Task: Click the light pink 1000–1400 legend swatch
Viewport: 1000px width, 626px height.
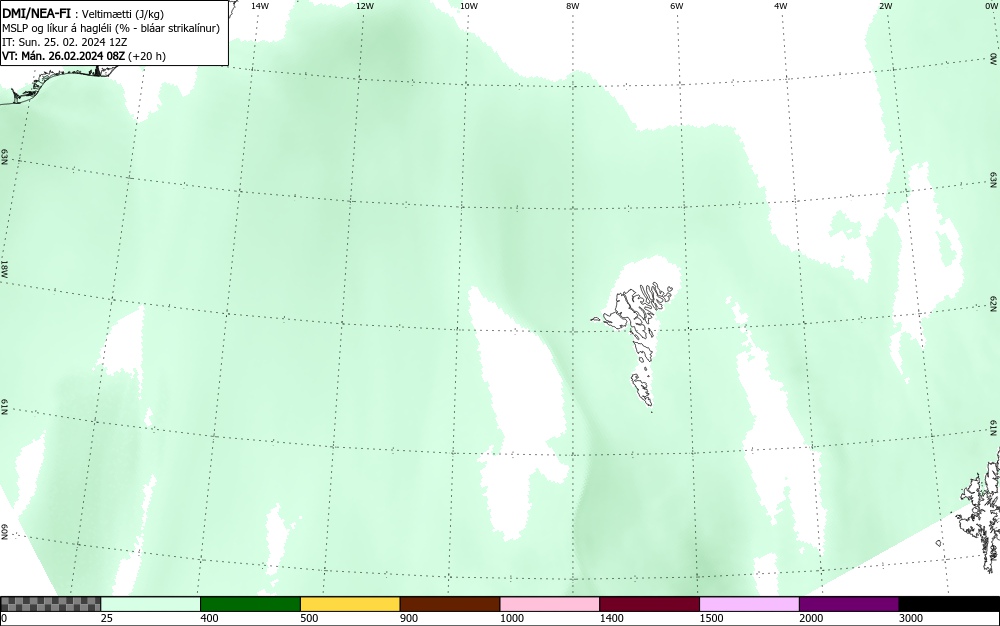Action: (550, 604)
